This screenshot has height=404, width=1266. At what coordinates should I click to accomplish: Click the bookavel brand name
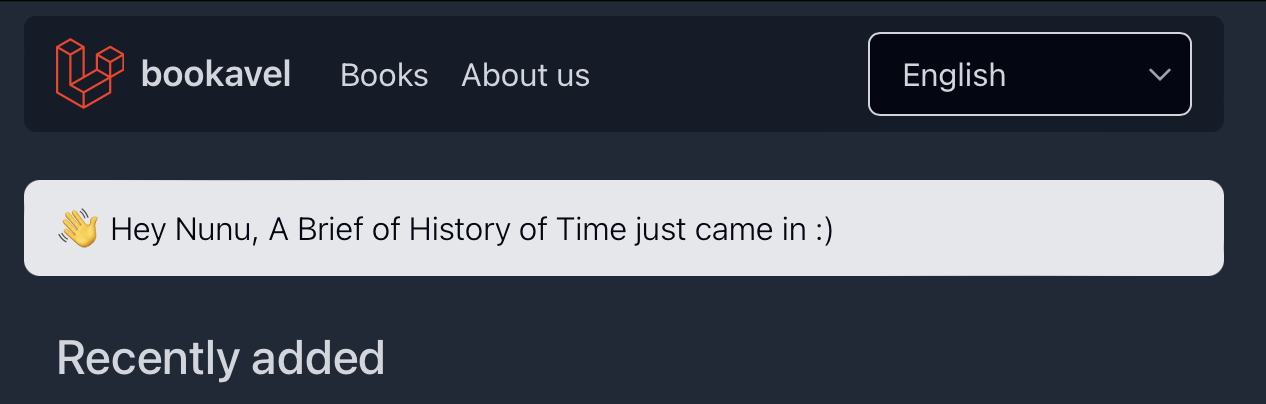pos(216,74)
